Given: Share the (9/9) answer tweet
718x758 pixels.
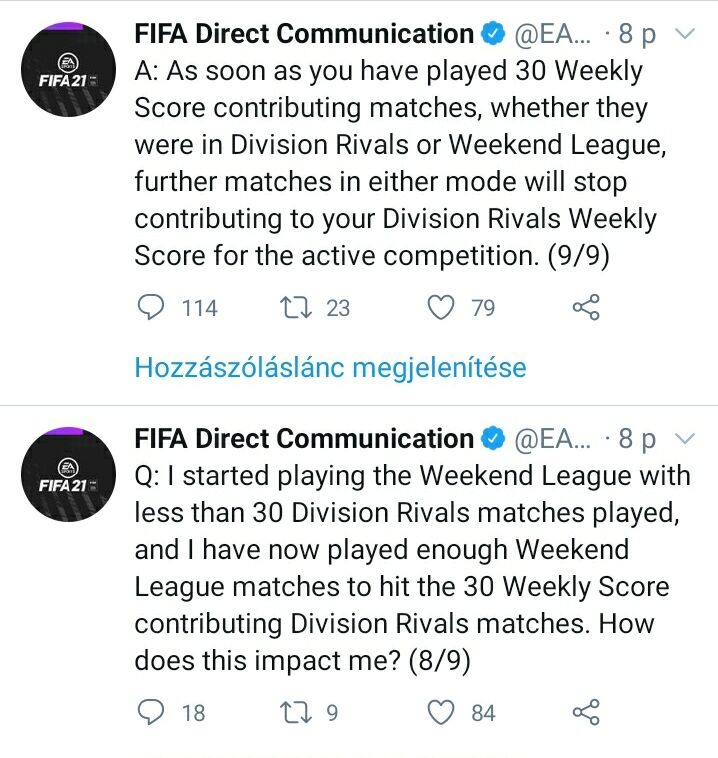Looking at the screenshot, I should pyautogui.click(x=586, y=308).
